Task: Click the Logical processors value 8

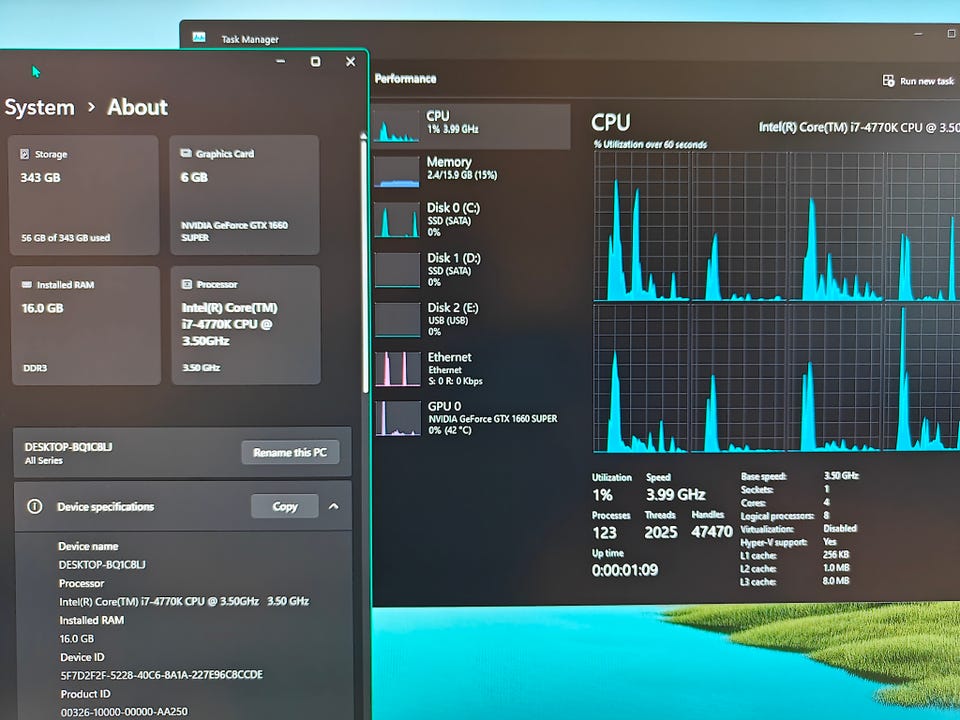Action: point(826,515)
